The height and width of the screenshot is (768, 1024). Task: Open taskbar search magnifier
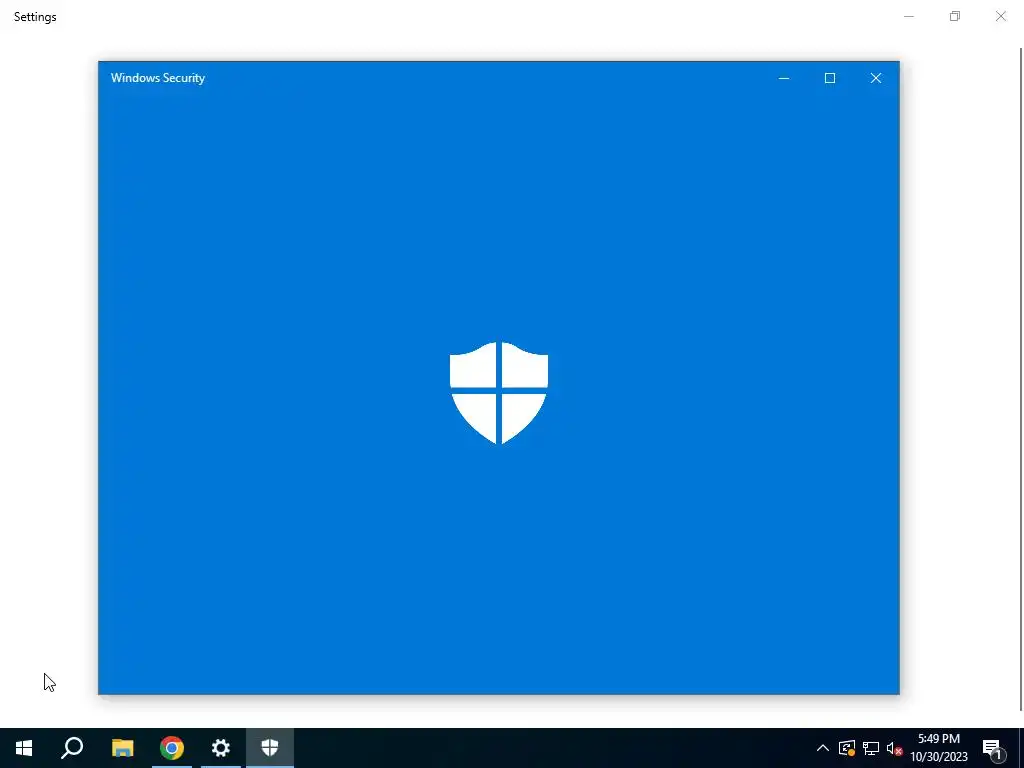[x=72, y=748]
